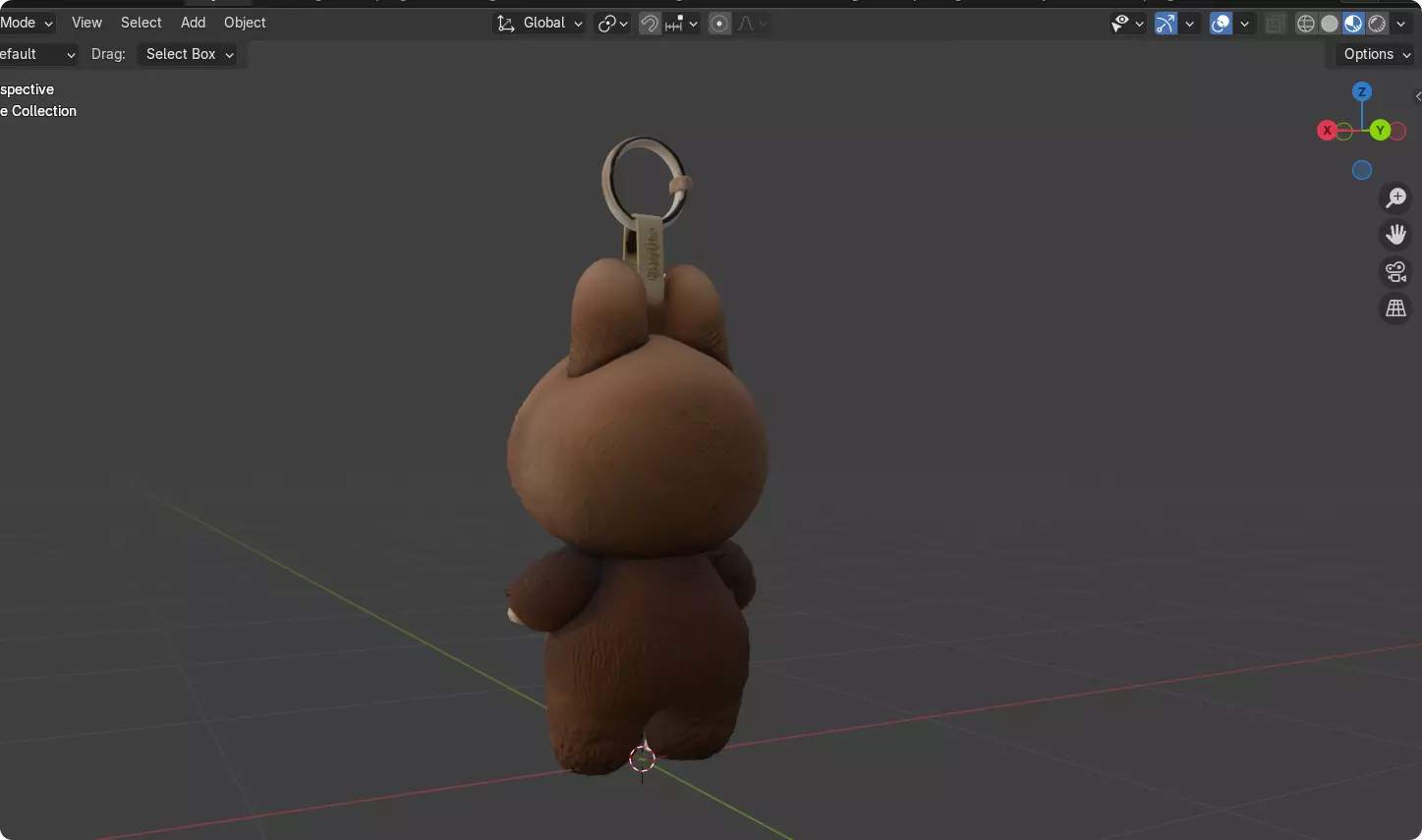Select material preview shading
The height and width of the screenshot is (840, 1422).
[1353, 23]
